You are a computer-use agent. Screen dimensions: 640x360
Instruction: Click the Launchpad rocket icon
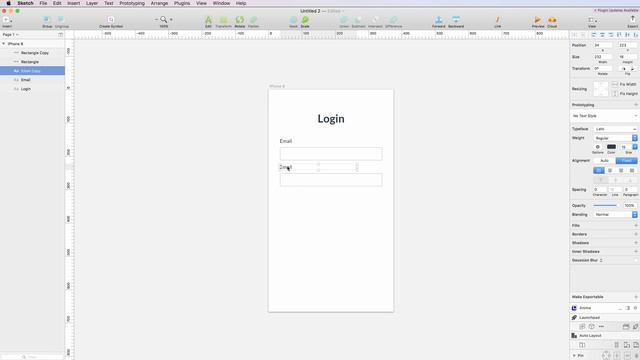point(574,317)
